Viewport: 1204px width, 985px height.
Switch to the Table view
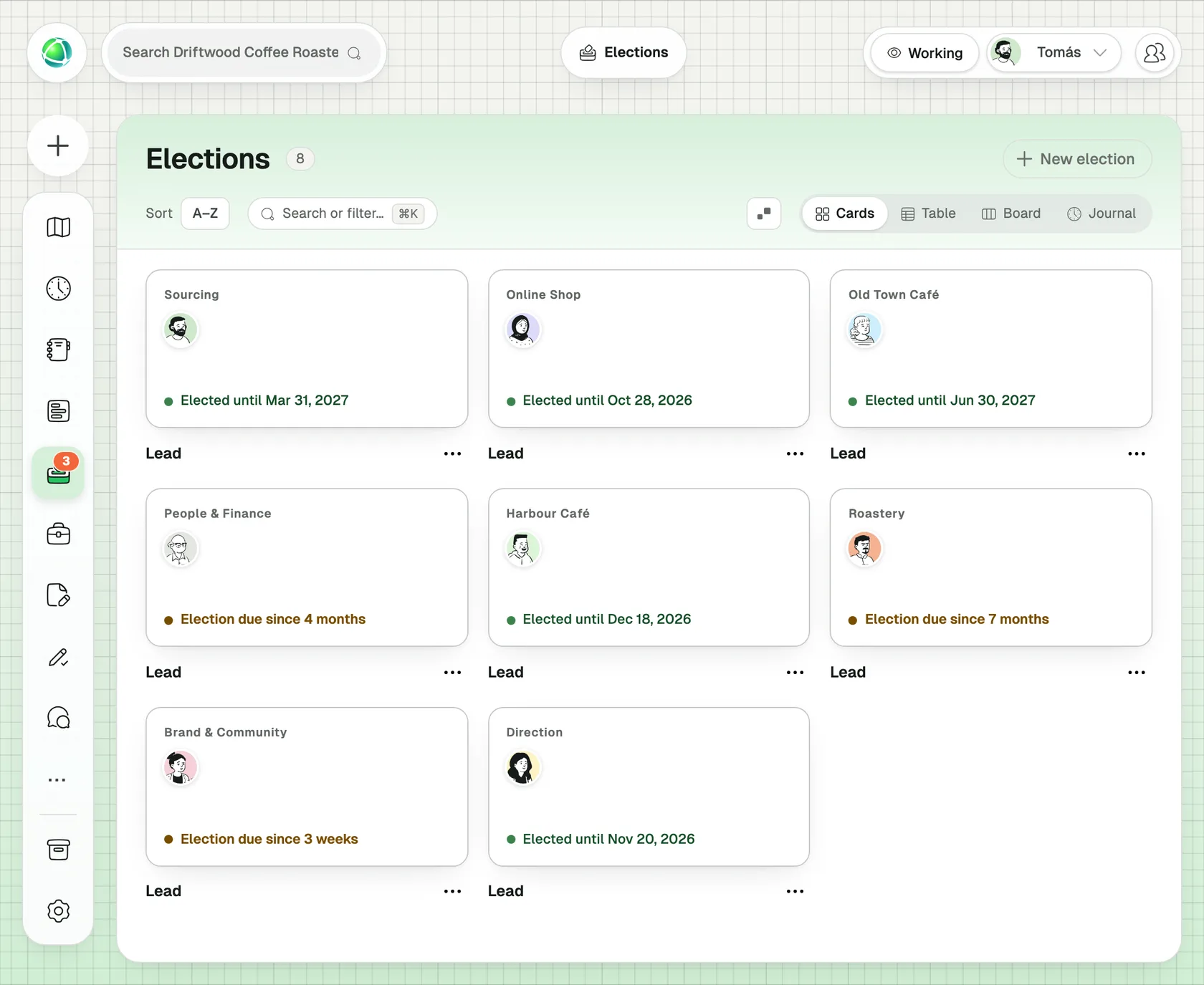pos(928,213)
